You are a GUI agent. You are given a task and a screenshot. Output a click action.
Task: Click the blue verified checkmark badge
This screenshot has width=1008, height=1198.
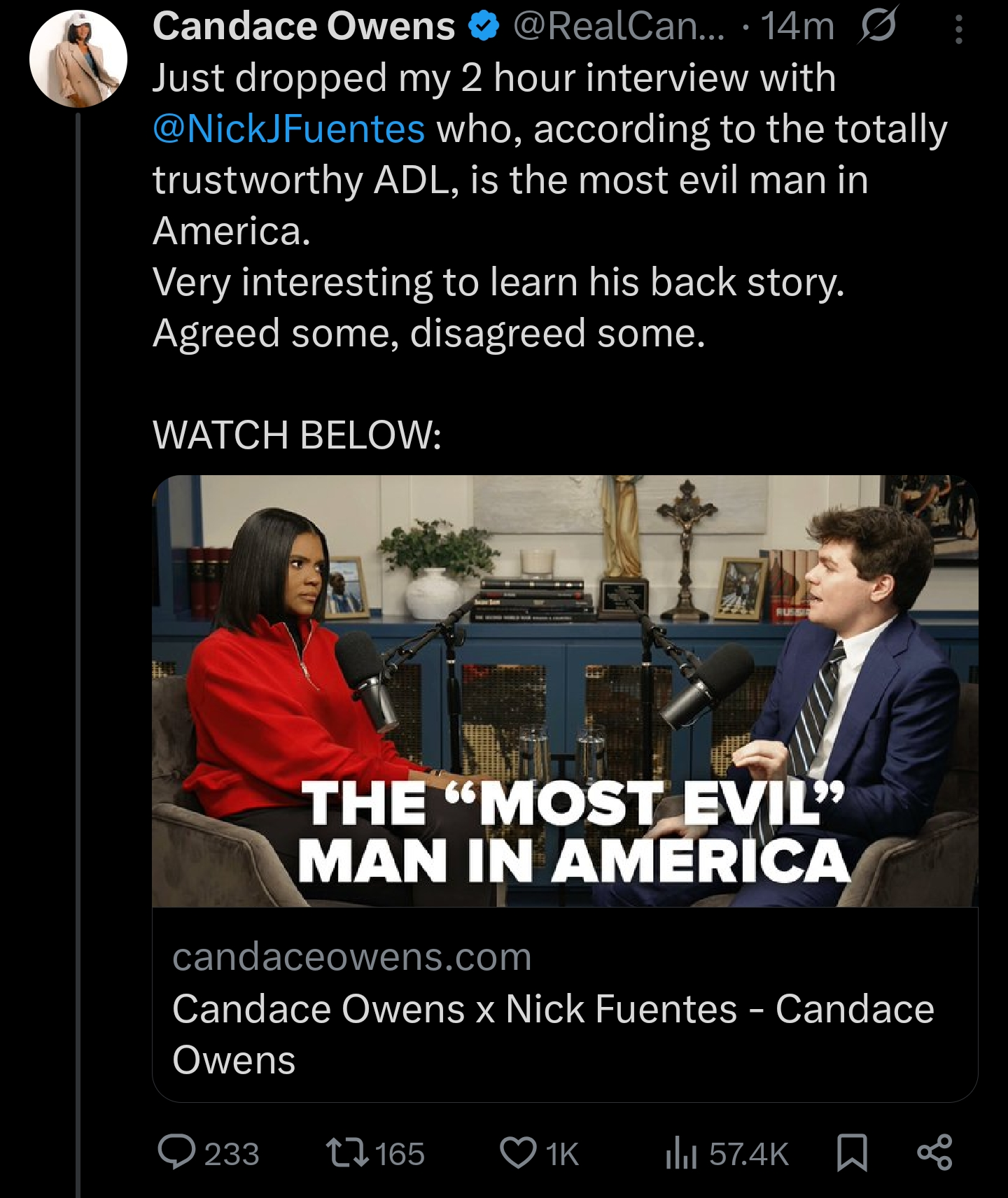[484, 27]
